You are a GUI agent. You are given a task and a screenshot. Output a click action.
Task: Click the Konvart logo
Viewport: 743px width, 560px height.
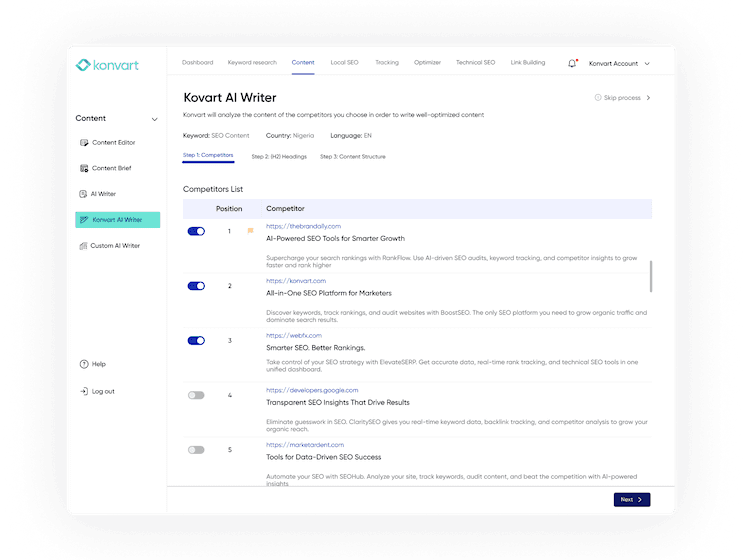pyautogui.click(x=107, y=65)
